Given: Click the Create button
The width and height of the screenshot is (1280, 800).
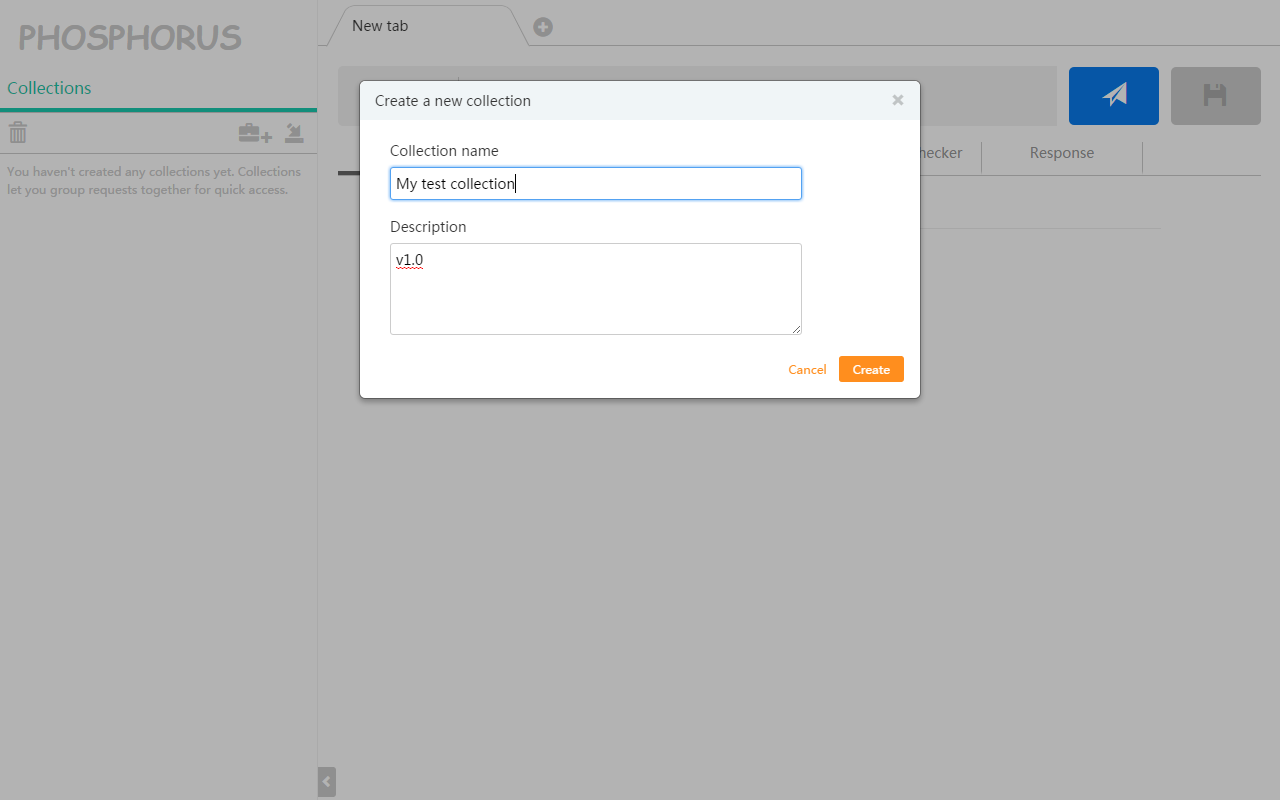Looking at the screenshot, I should (871, 369).
